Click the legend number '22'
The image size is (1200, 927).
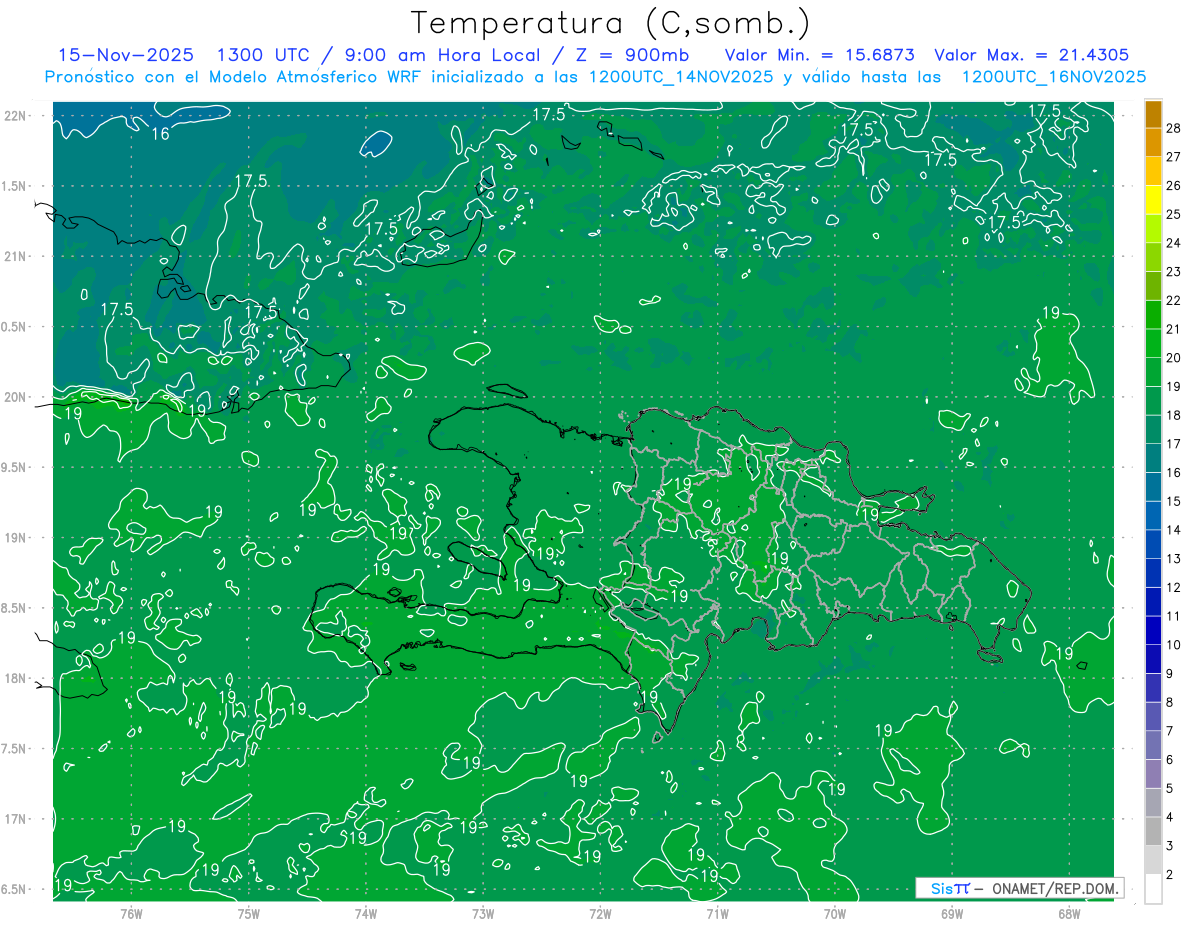pyautogui.click(x=1173, y=300)
